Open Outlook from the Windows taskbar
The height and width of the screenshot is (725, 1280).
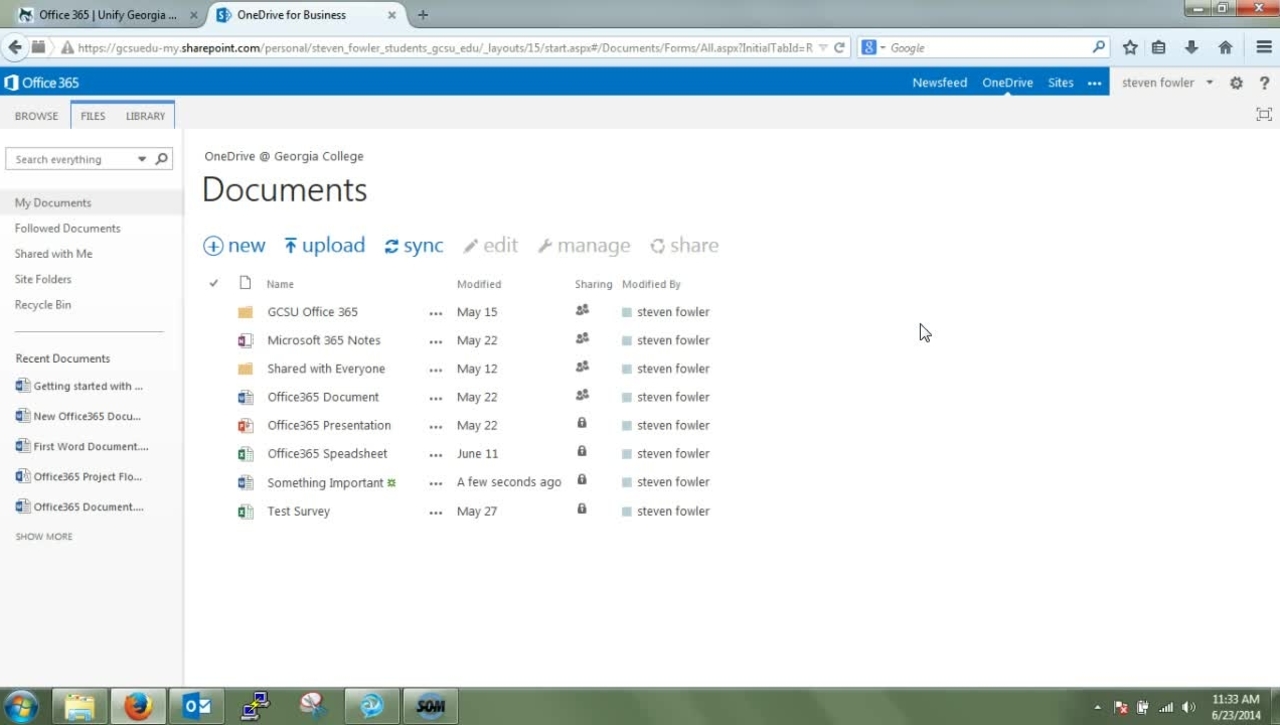pos(197,706)
